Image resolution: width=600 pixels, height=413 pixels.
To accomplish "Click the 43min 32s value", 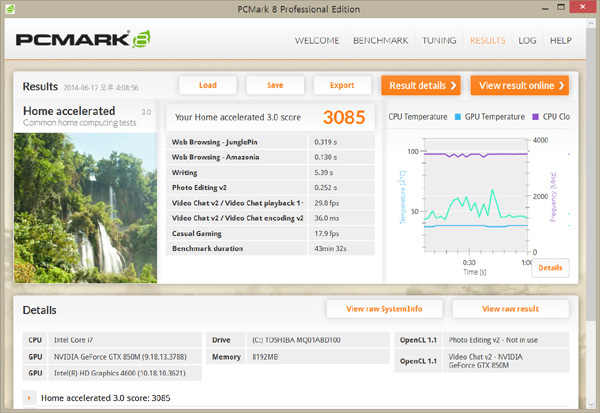I will [x=330, y=249].
